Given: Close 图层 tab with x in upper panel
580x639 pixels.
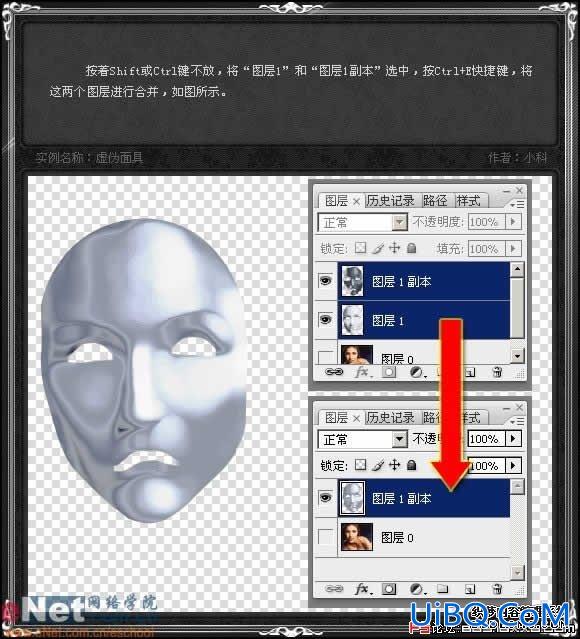Looking at the screenshot, I should click(356, 201).
